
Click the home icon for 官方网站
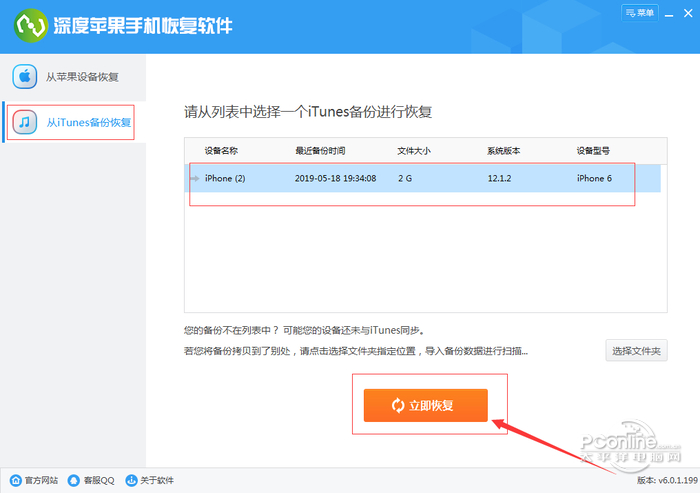click(16, 480)
